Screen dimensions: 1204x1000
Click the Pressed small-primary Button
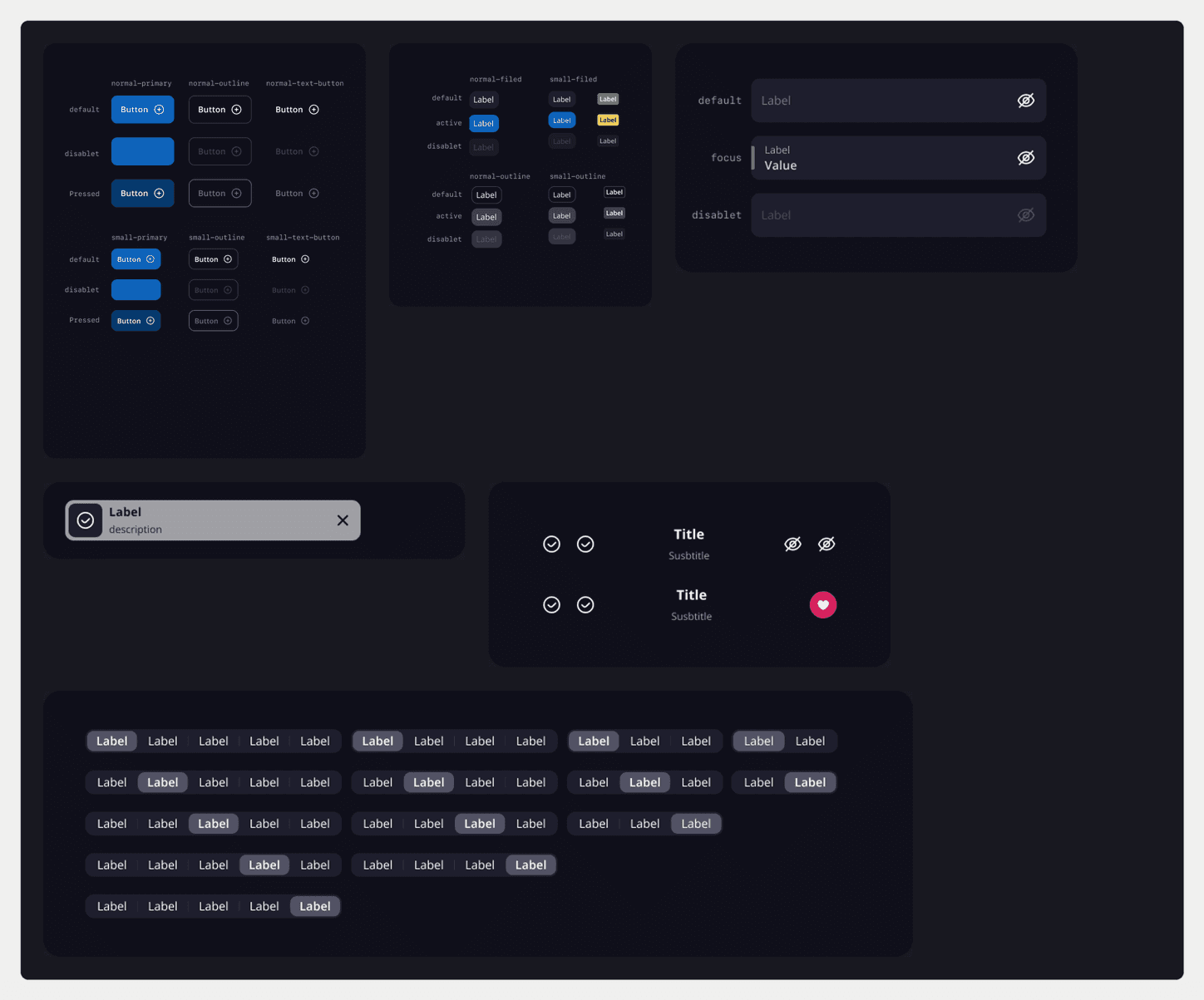[136, 321]
